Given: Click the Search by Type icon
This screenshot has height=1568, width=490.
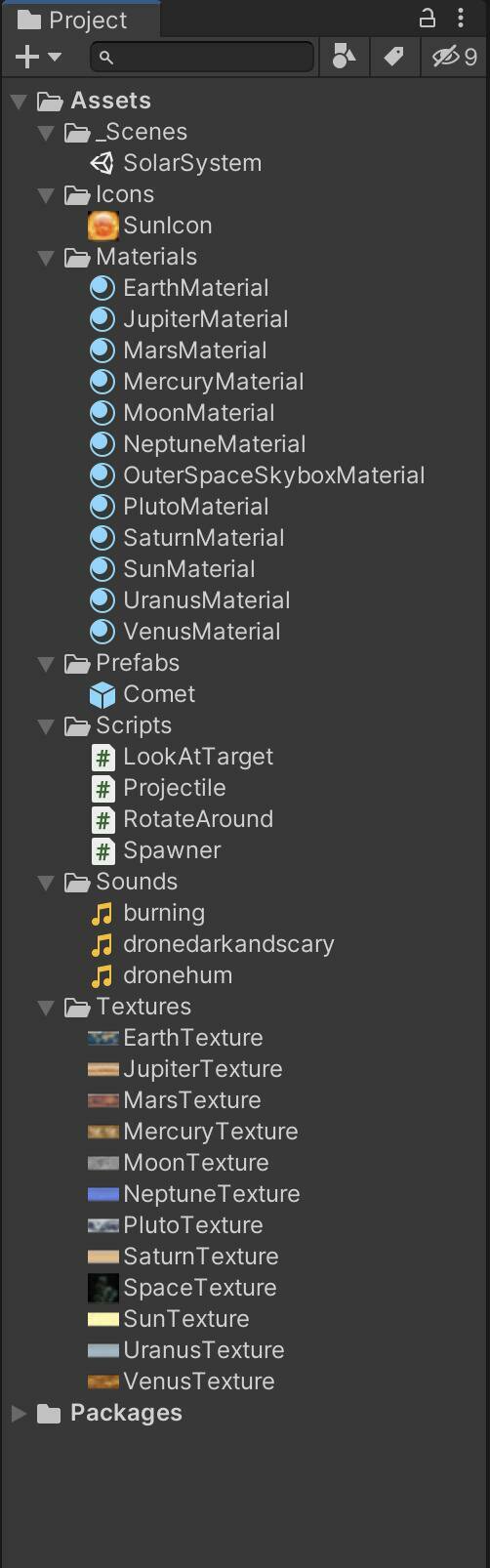Looking at the screenshot, I should click(x=344, y=57).
